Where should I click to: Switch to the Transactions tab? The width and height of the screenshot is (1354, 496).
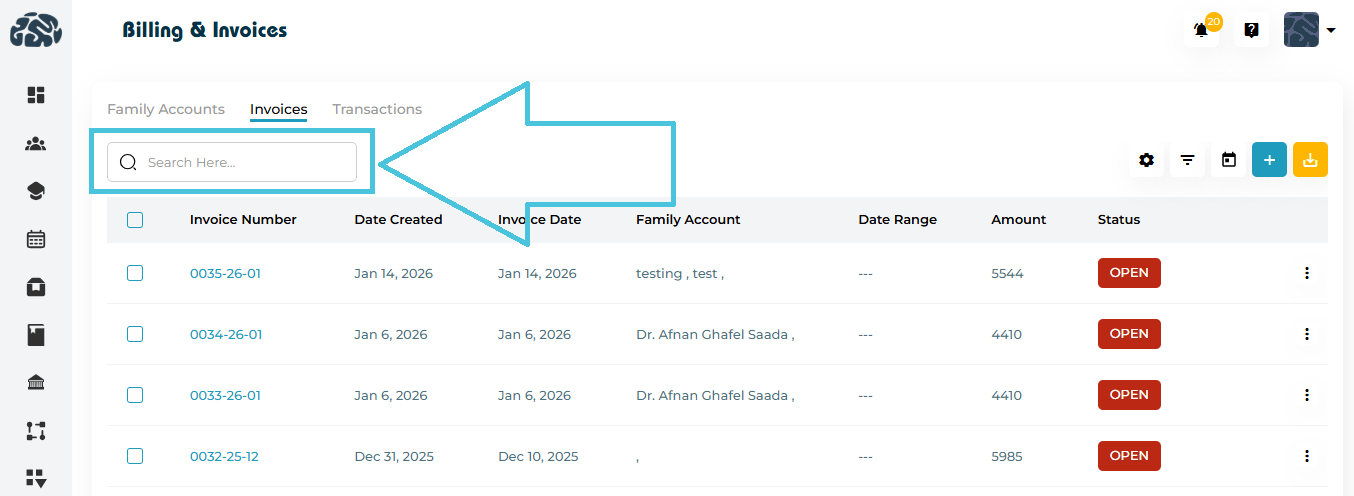(377, 109)
